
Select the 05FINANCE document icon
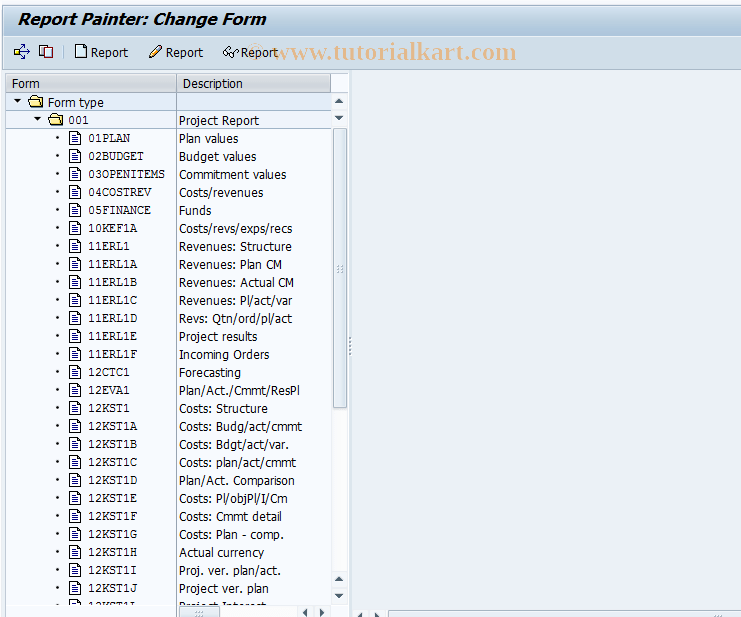pyautogui.click(x=75, y=210)
